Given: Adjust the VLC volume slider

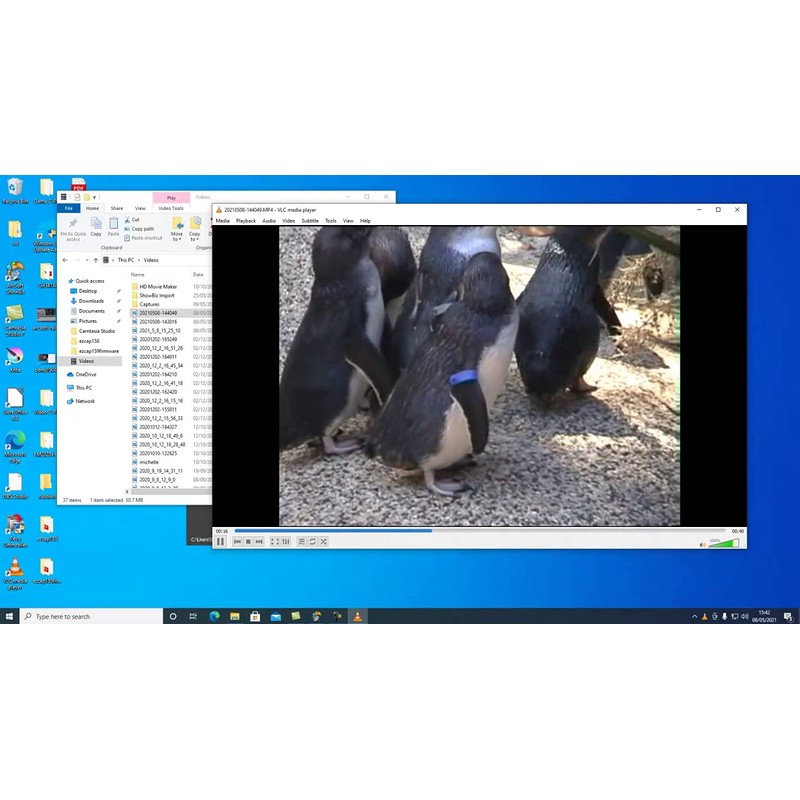Looking at the screenshot, I should [x=724, y=543].
